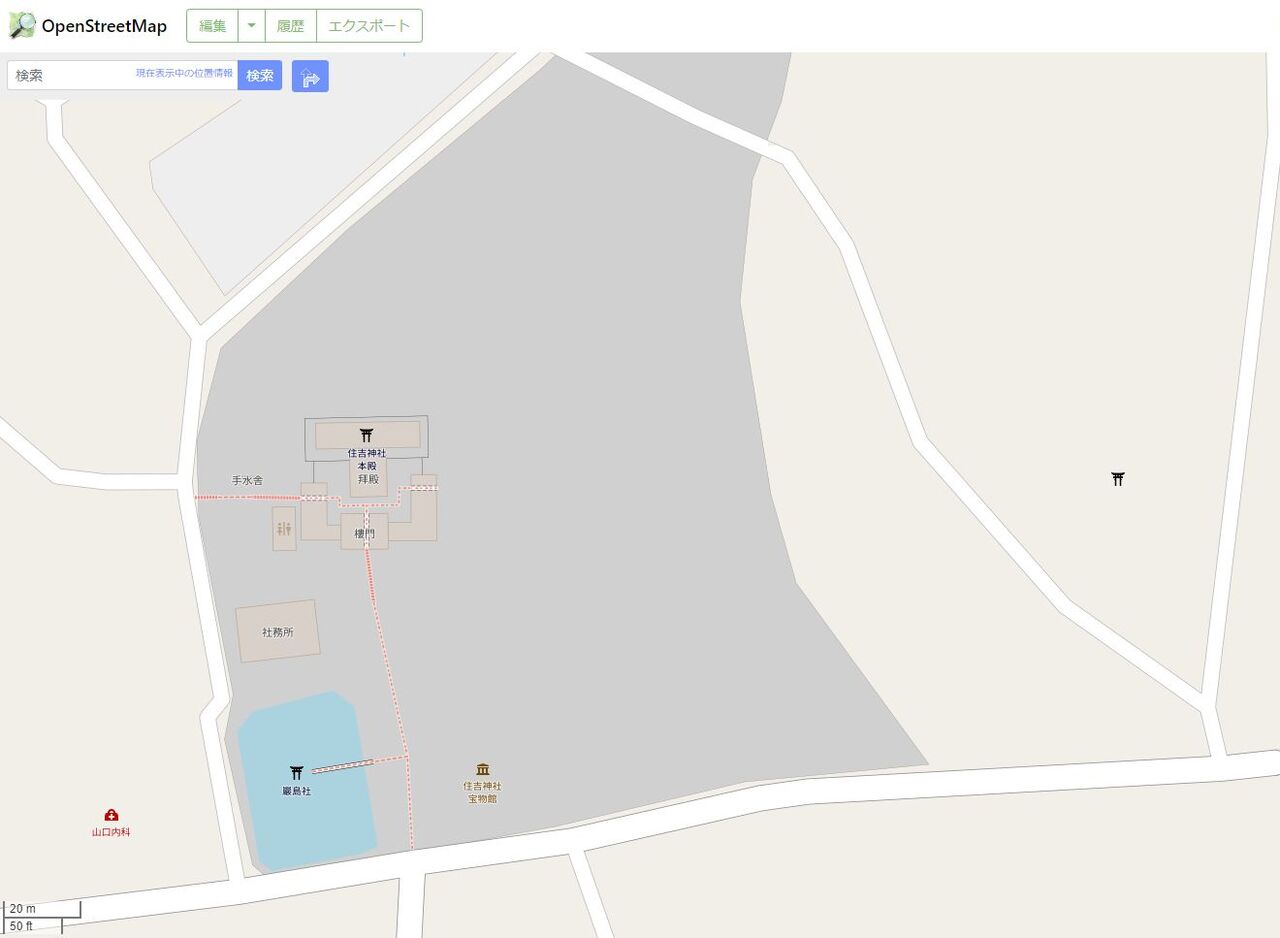1280x938 pixels.
Task: Focus the 検索 search input field
Action: coord(122,75)
